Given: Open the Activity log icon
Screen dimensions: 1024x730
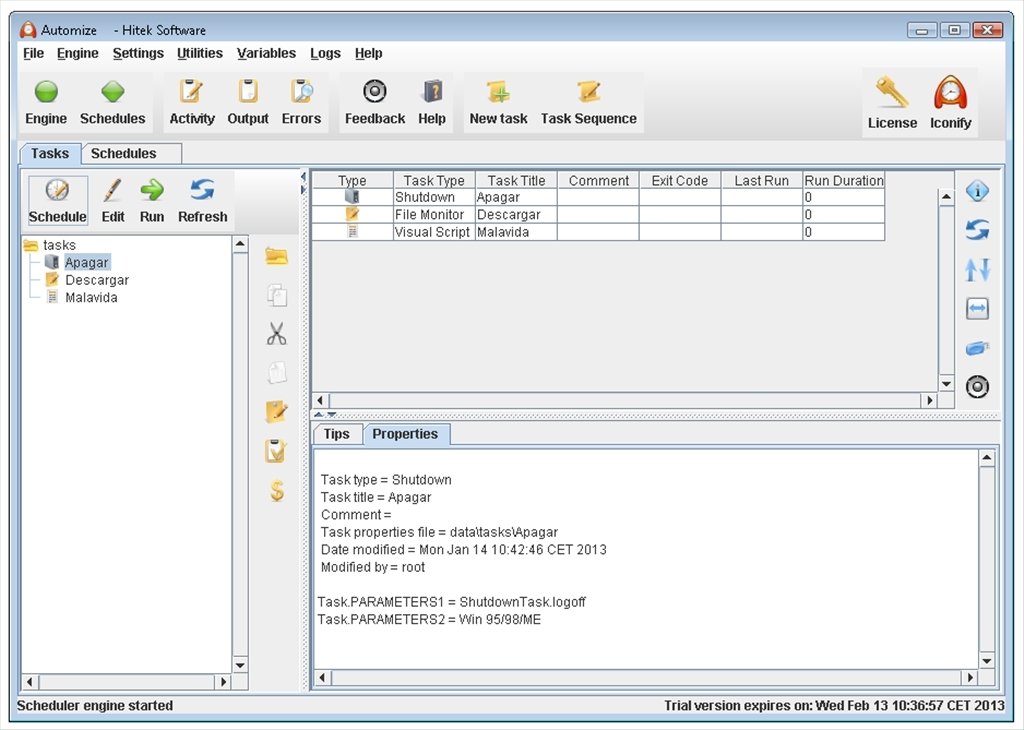Looking at the screenshot, I should pyautogui.click(x=191, y=92).
